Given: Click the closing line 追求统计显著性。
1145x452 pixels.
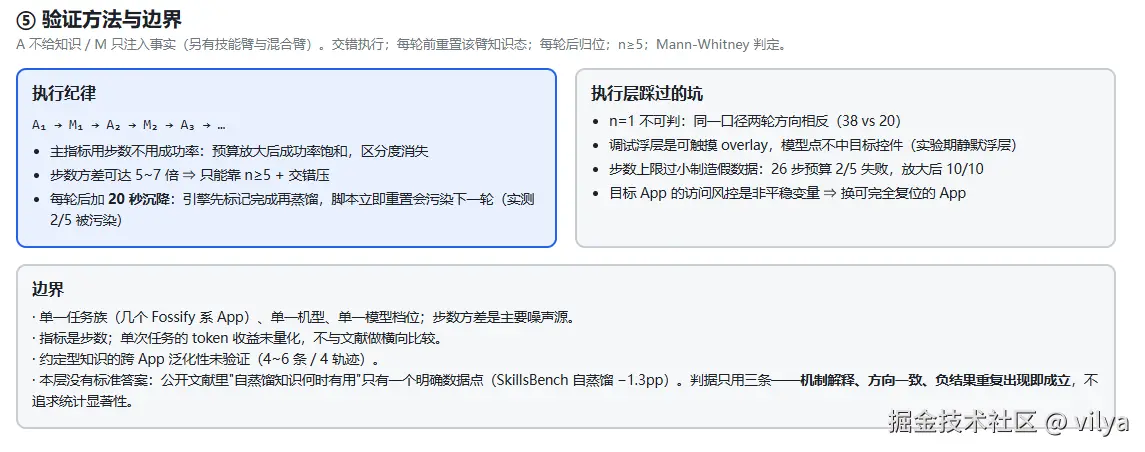Looking at the screenshot, I should tap(83, 402).
